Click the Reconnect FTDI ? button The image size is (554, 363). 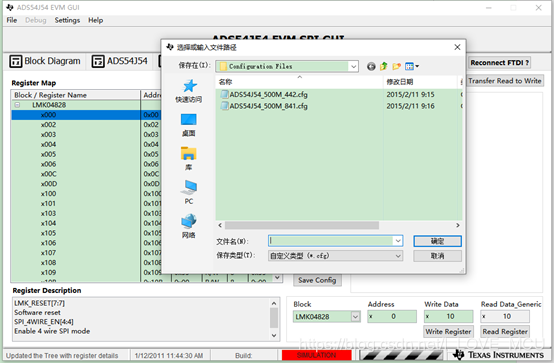[x=500, y=63]
